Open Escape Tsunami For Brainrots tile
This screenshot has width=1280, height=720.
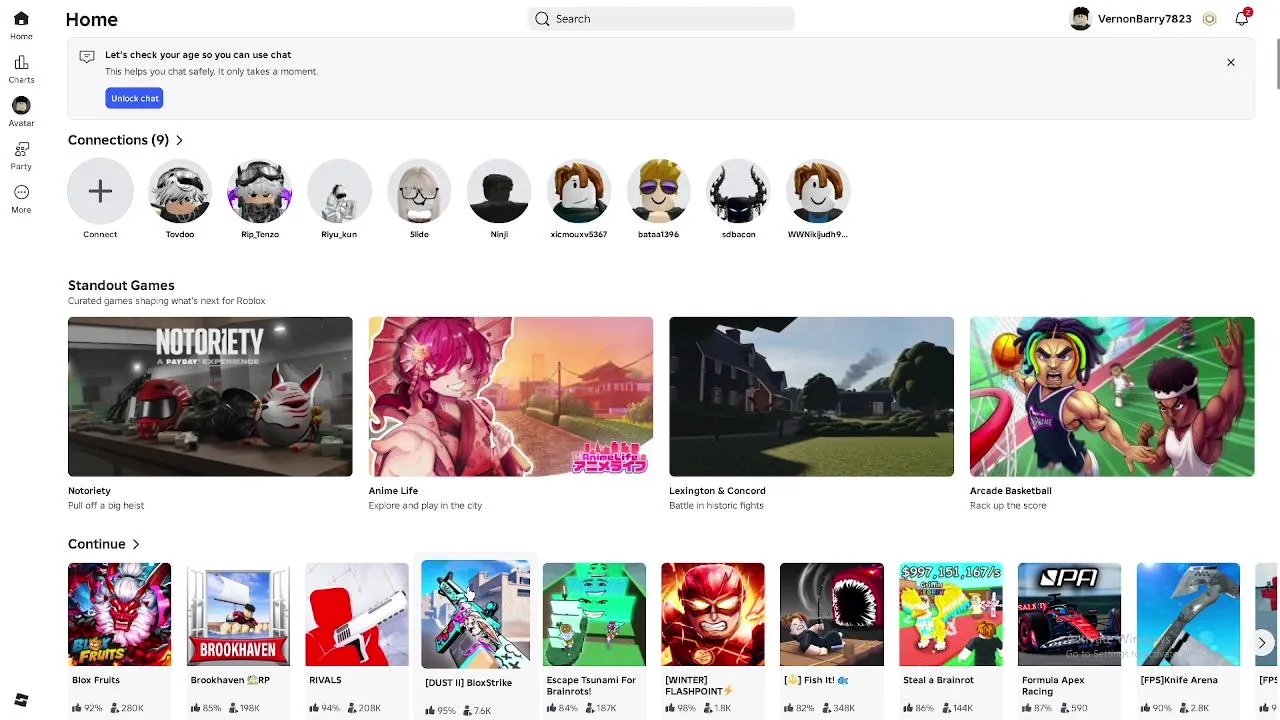tap(594, 615)
